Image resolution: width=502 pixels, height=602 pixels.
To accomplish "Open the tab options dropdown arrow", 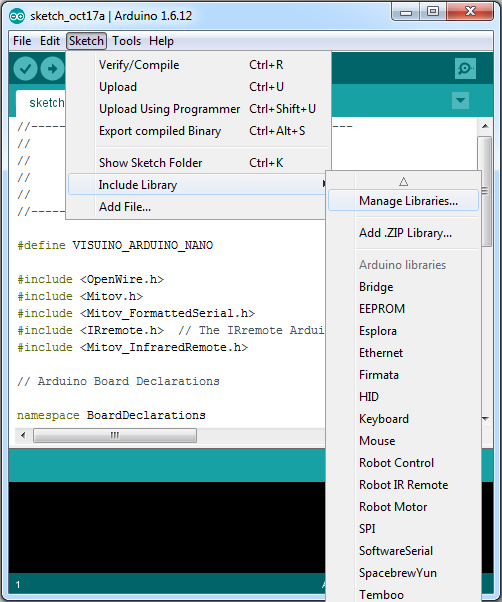I will (x=460, y=101).
